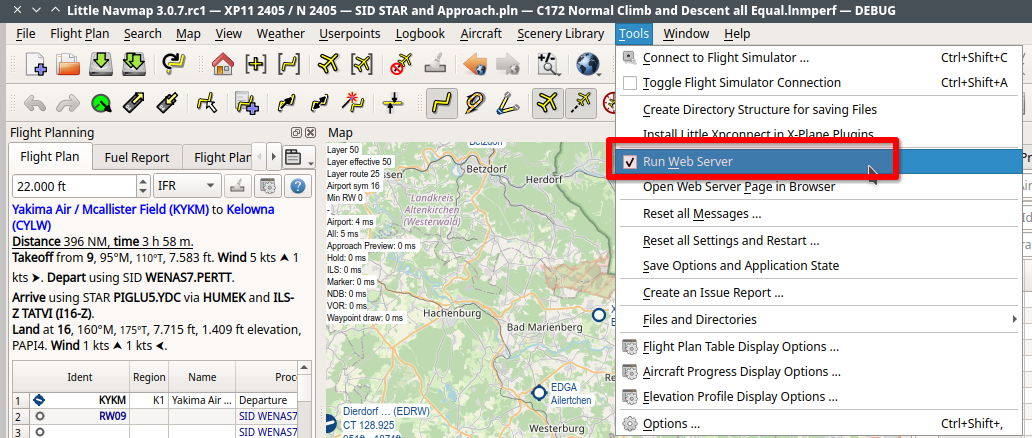The image size is (1032, 438).
Task: Select Create an Issue Report menu entry
Action: pyautogui.click(x=817, y=292)
